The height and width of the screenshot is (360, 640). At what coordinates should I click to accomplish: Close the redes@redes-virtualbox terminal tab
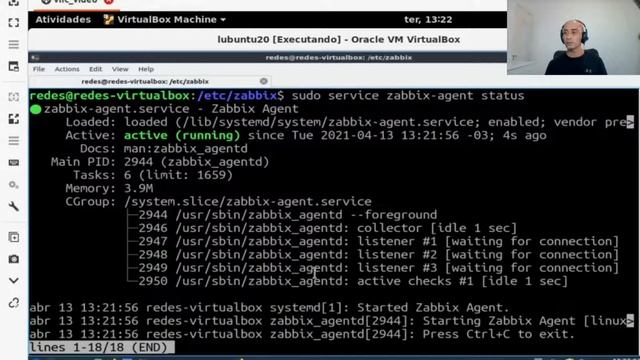click(264, 81)
